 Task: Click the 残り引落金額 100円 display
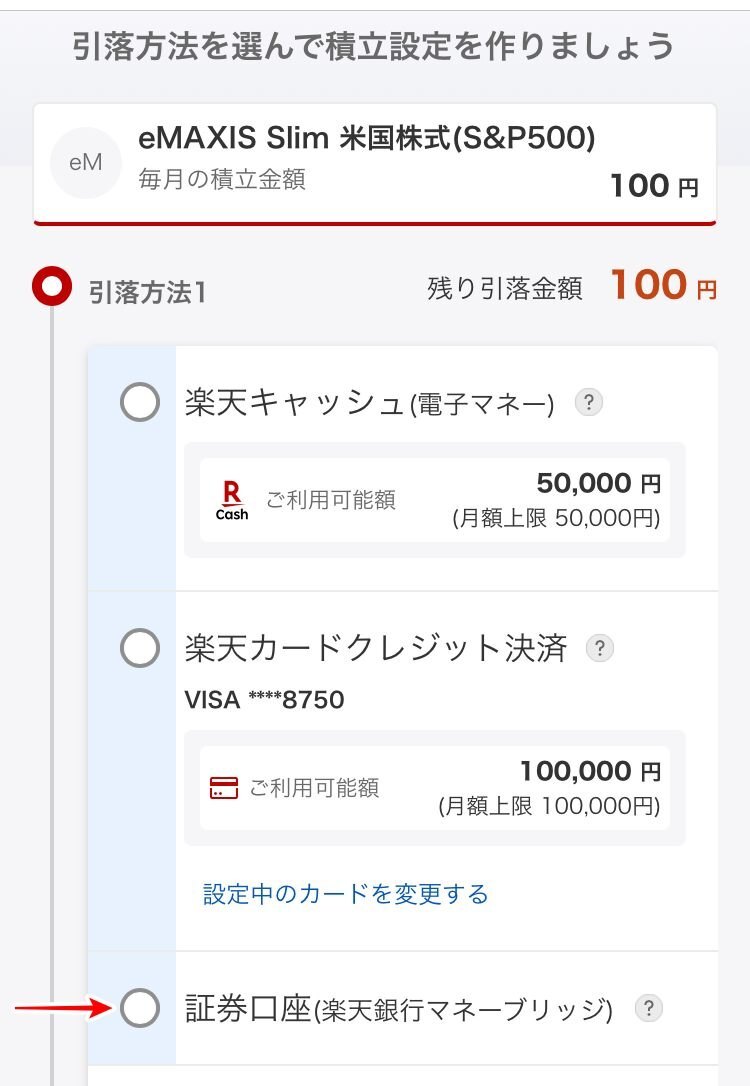coord(572,286)
